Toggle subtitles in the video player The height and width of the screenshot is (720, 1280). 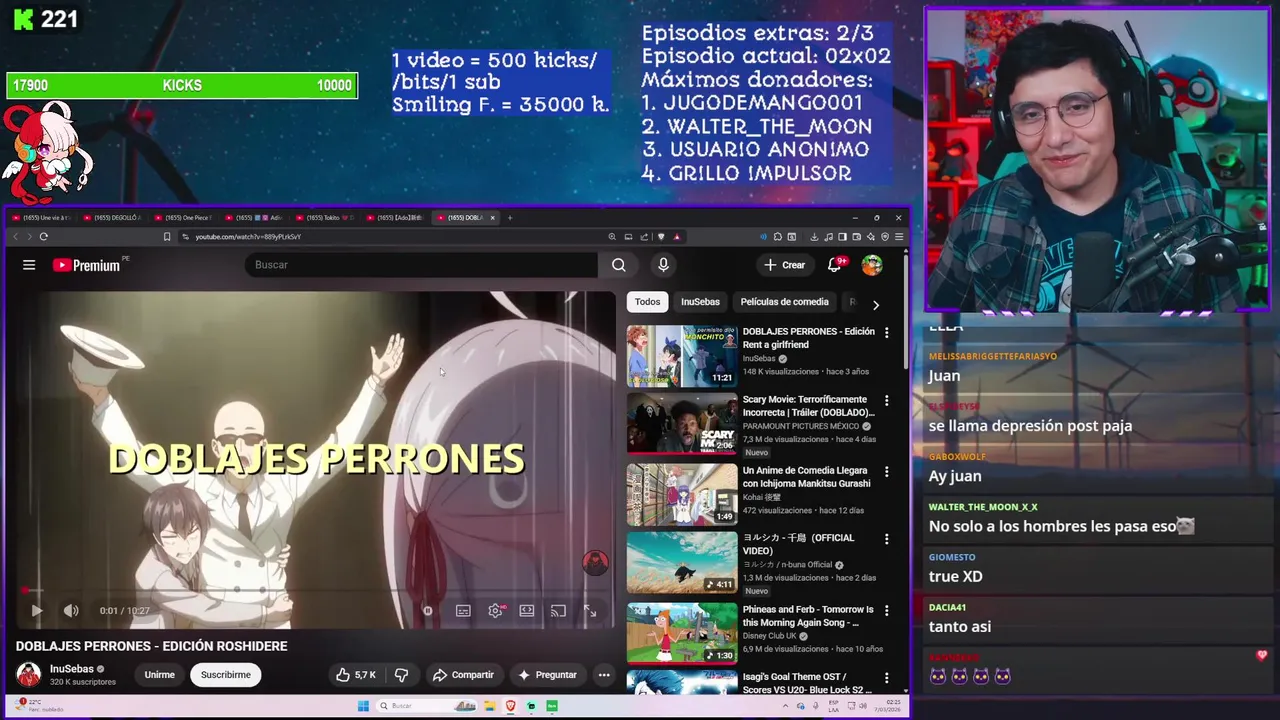click(463, 611)
